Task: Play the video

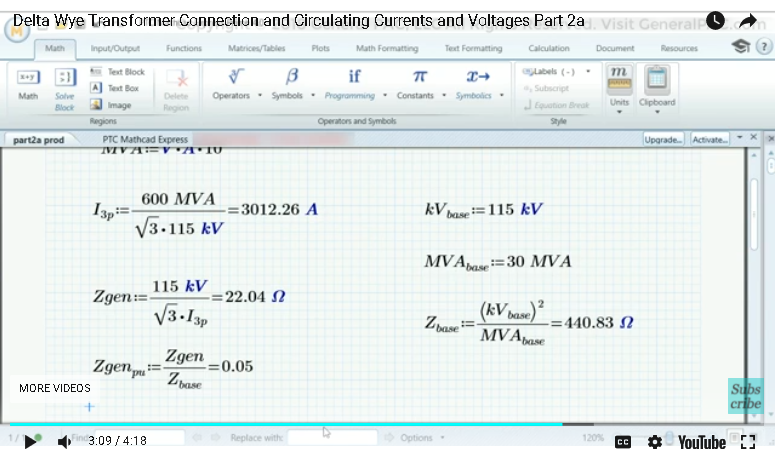Action: [30, 441]
